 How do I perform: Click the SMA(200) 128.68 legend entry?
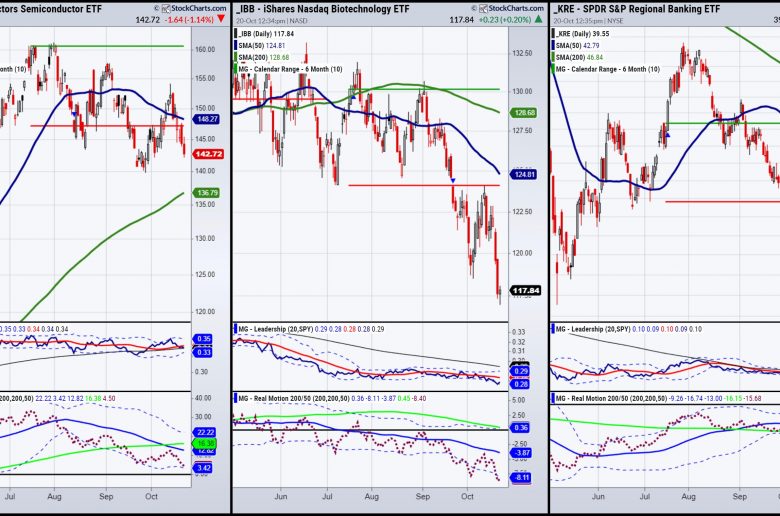click(264, 57)
